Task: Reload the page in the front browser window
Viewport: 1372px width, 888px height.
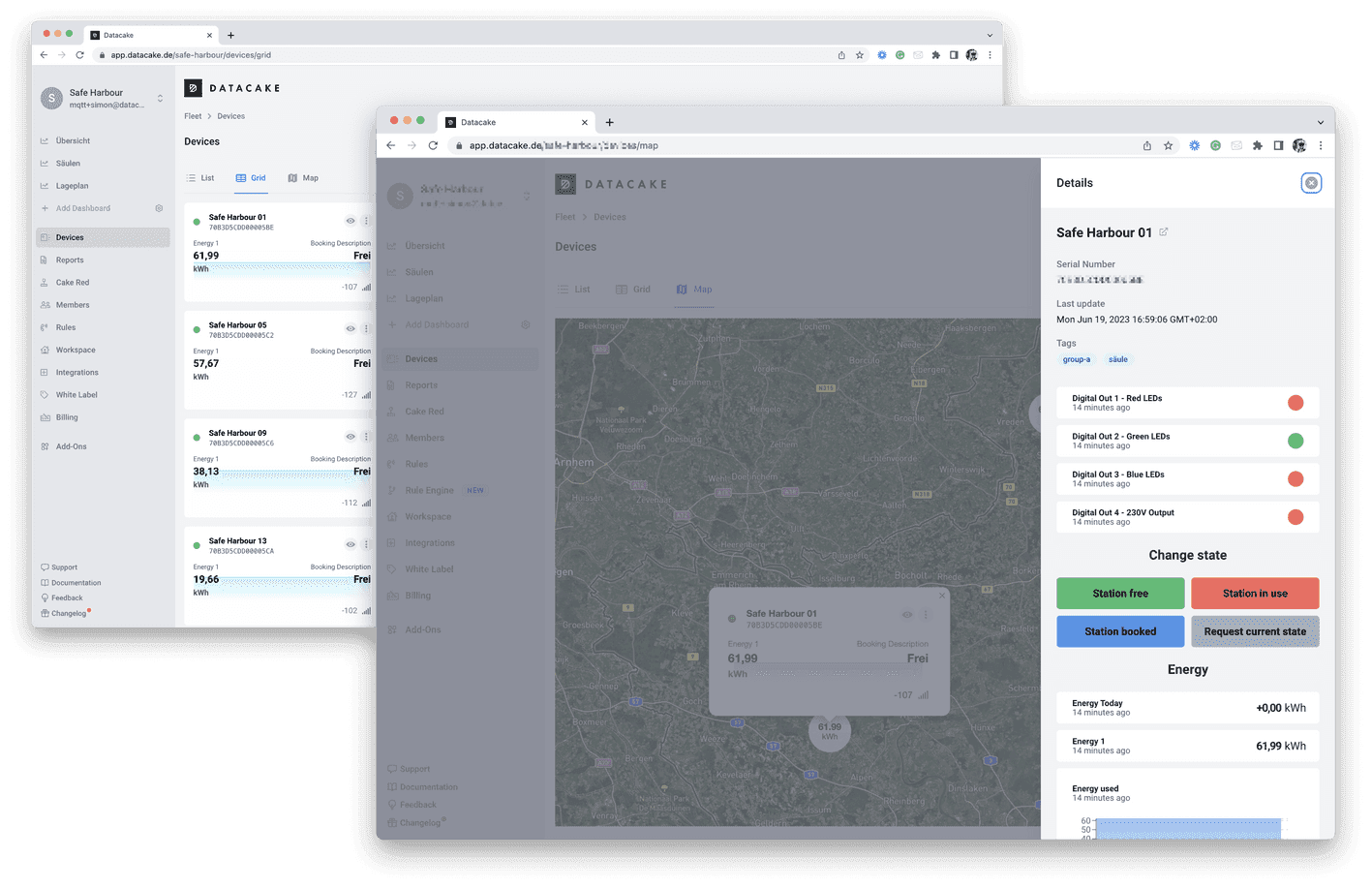Action: (433, 146)
